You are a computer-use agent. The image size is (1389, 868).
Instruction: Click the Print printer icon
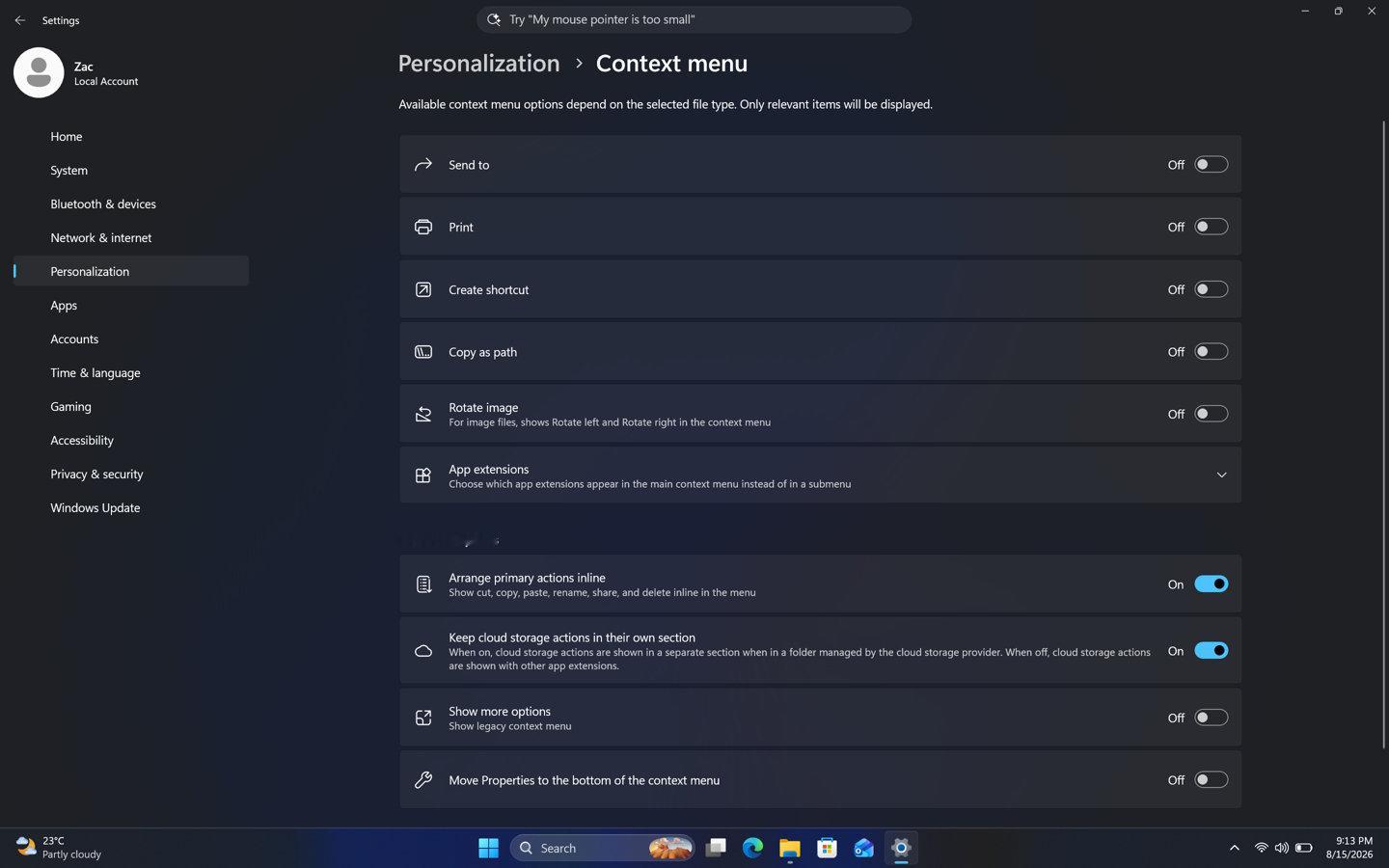coord(422,227)
